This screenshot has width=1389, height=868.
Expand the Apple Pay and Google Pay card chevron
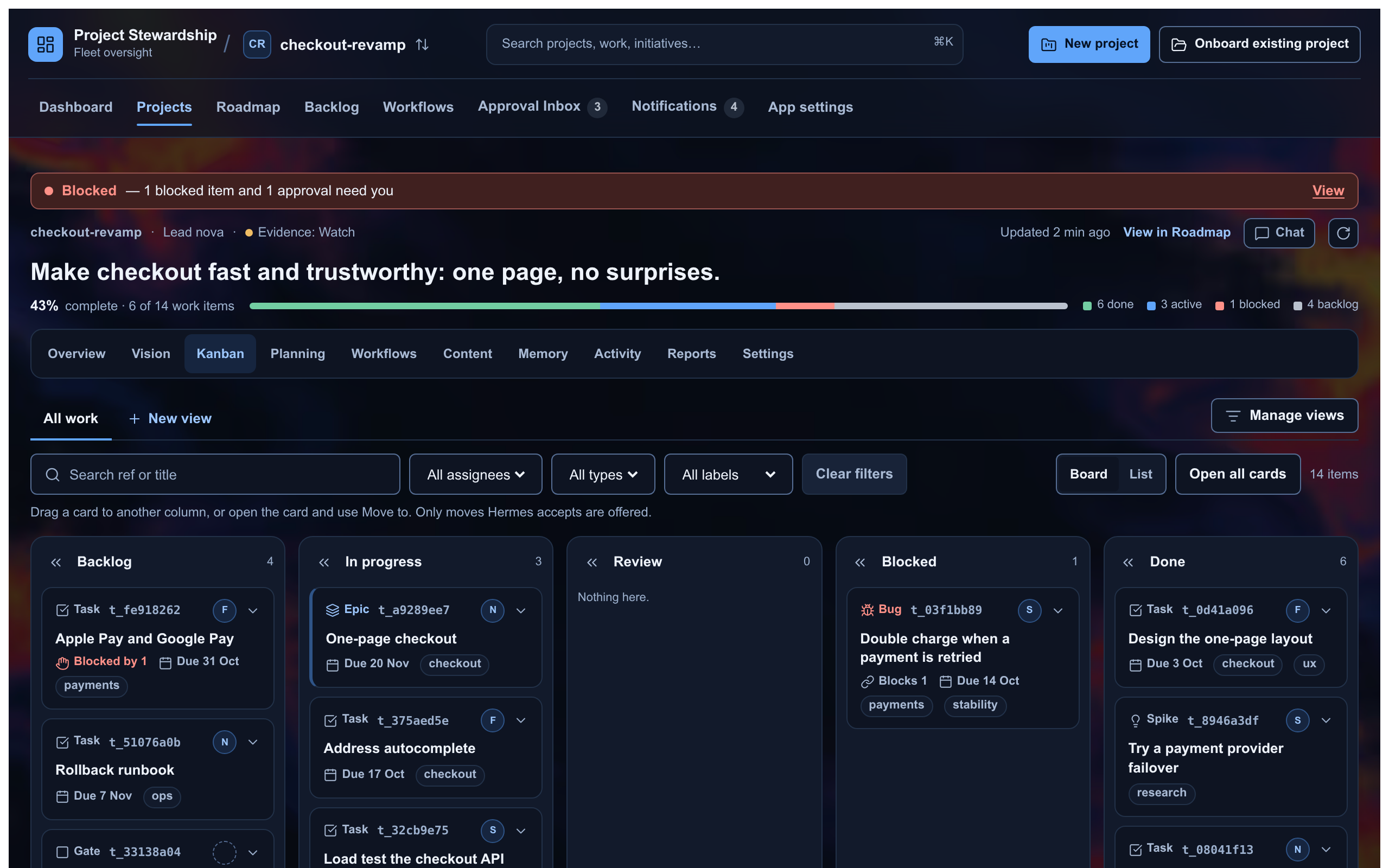(x=252, y=610)
